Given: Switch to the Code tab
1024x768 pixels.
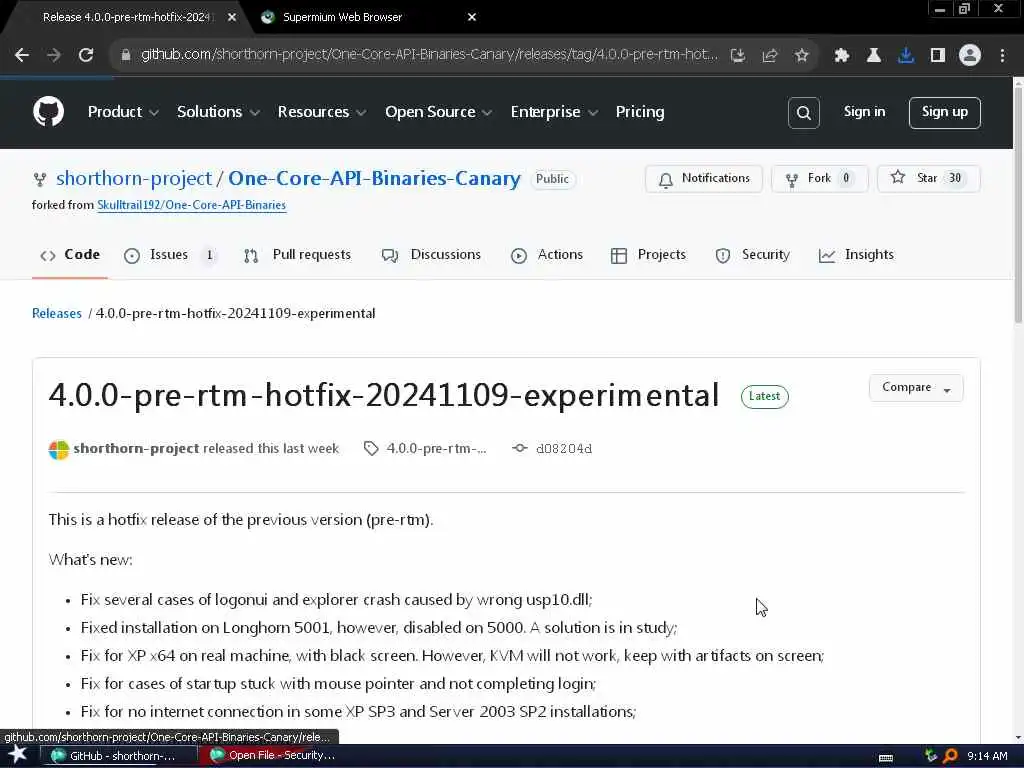Looking at the screenshot, I should 70,255.
